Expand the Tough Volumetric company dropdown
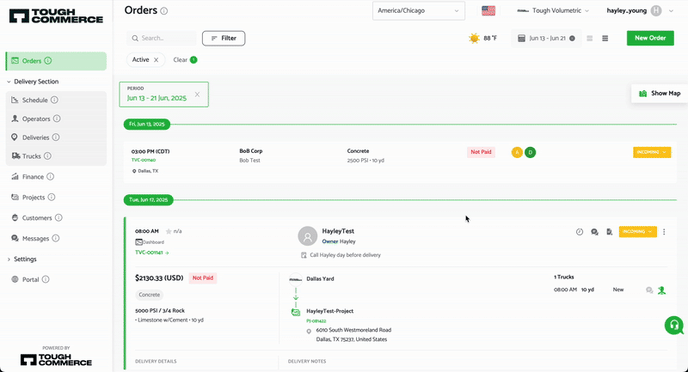The height and width of the screenshot is (372, 688). coord(553,11)
